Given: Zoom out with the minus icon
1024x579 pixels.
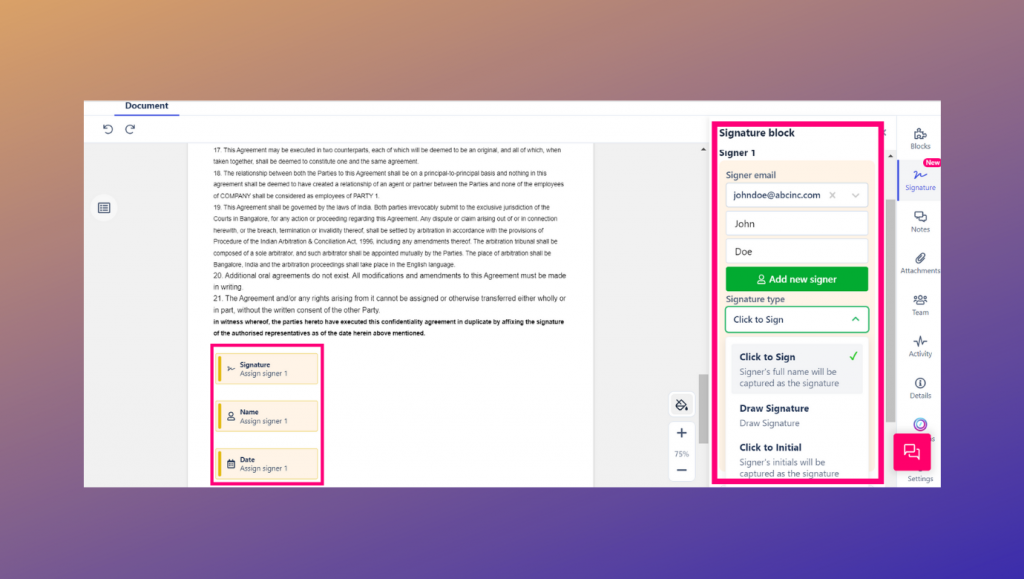Looking at the screenshot, I should 681,470.
